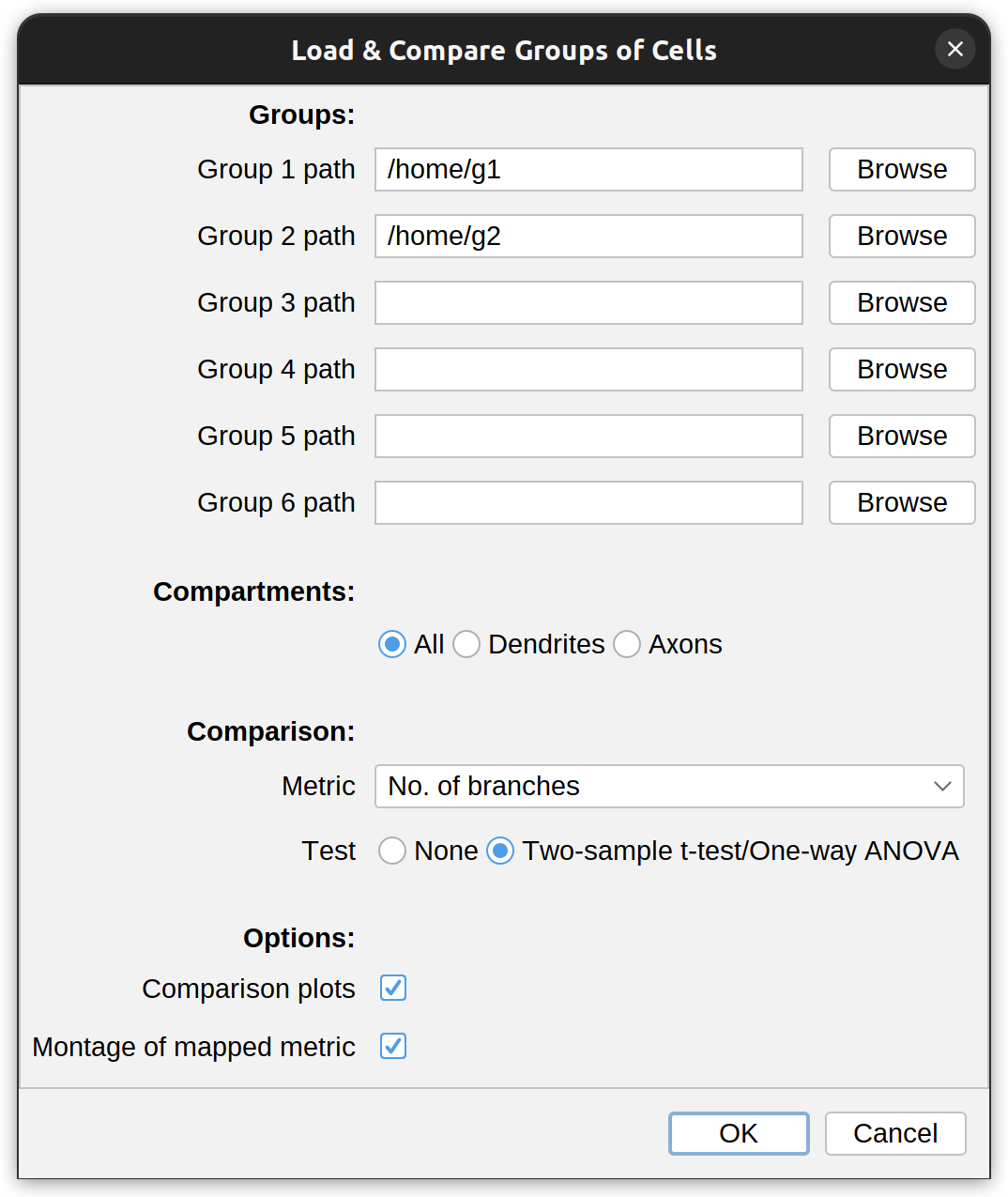1008x1197 pixels.
Task: Click the Group 2 path field
Action: point(588,236)
